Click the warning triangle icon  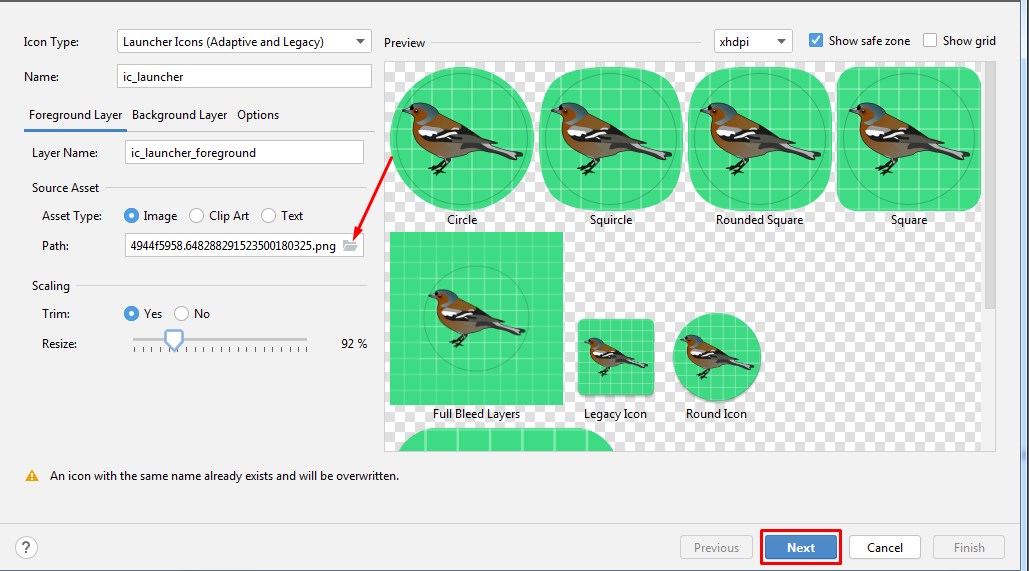(x=32, y=476)
